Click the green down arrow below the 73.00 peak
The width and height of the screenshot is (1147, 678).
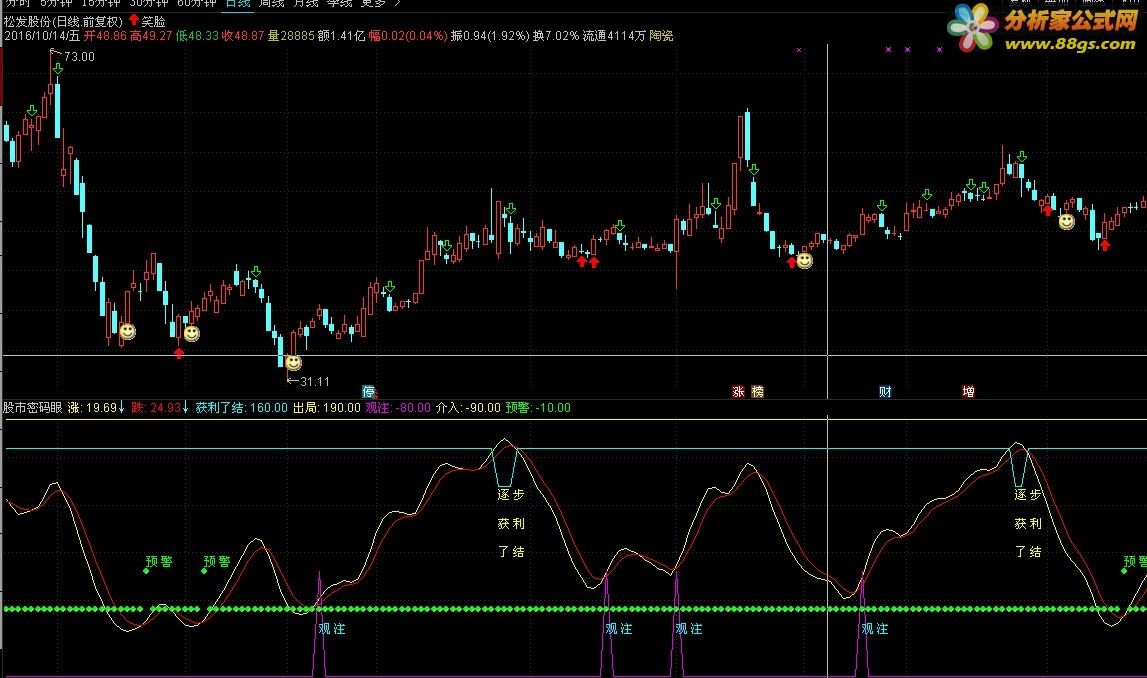tap(58, 69)
